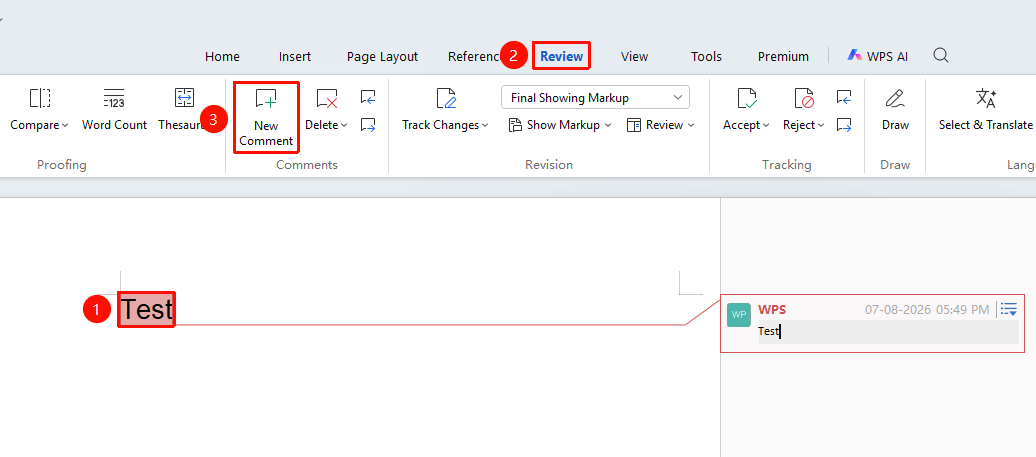Click the comment timestamp 07-08-2026 05:49 PM
This screenshot has width=1036, height=457.
point(927,310)
